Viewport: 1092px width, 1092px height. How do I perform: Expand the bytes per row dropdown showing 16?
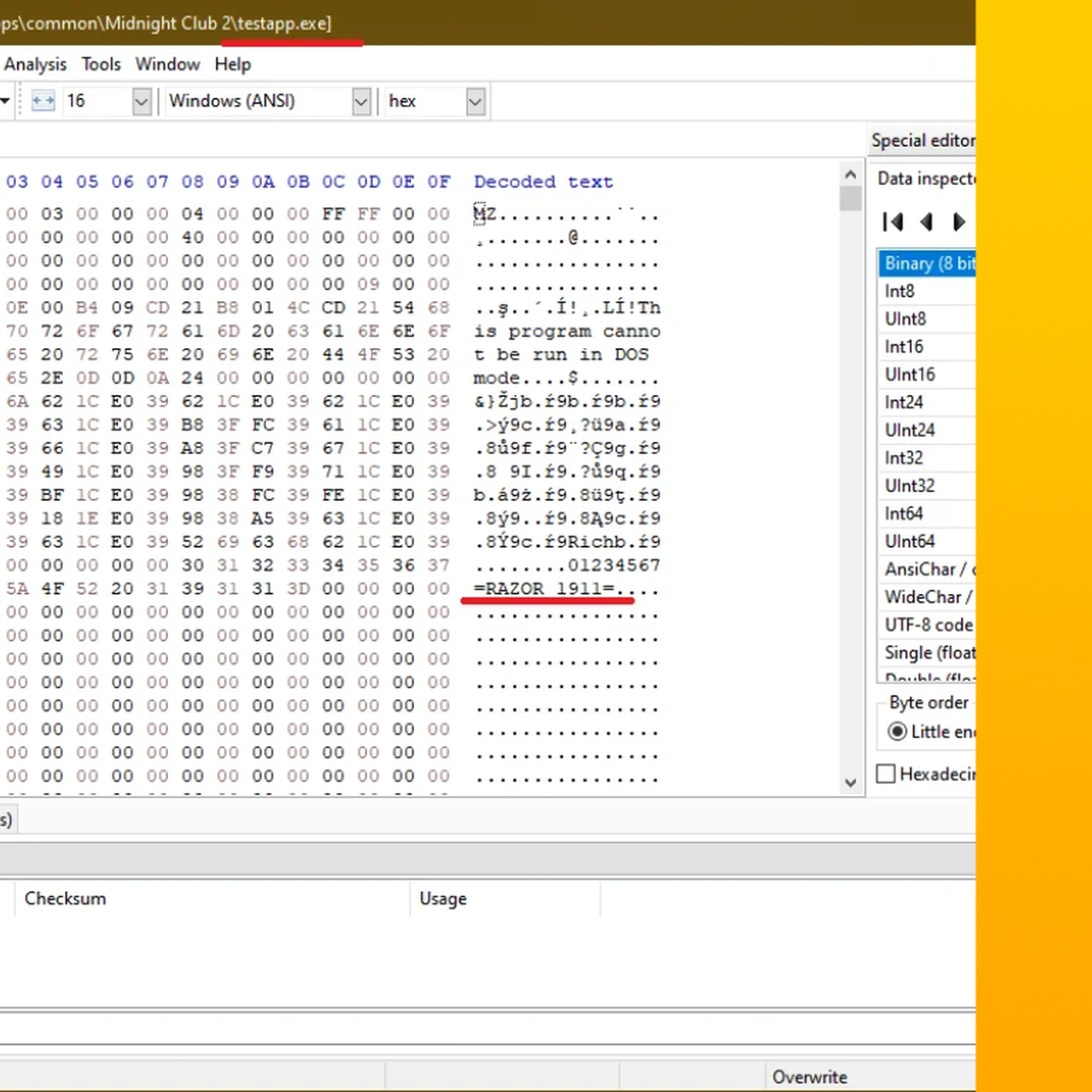click(x=142, y=102)
